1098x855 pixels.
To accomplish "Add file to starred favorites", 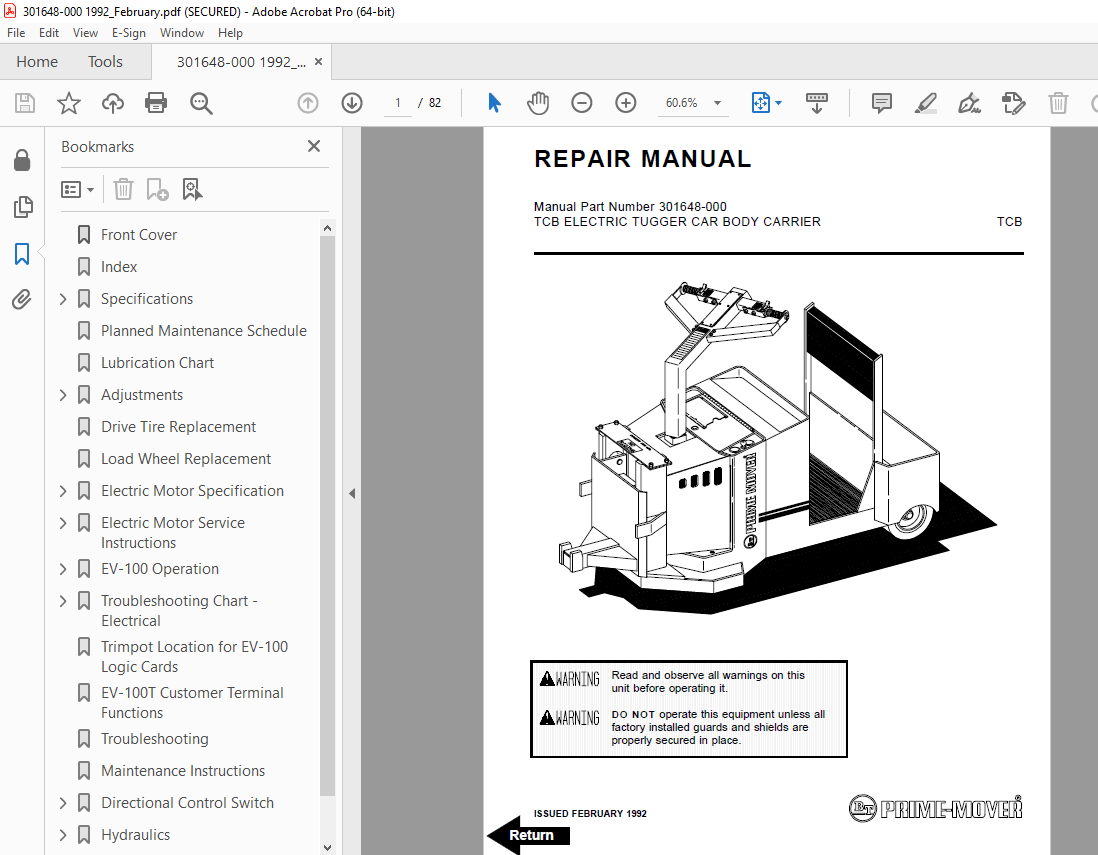I will pyautogui.click(x=68, y=103).
